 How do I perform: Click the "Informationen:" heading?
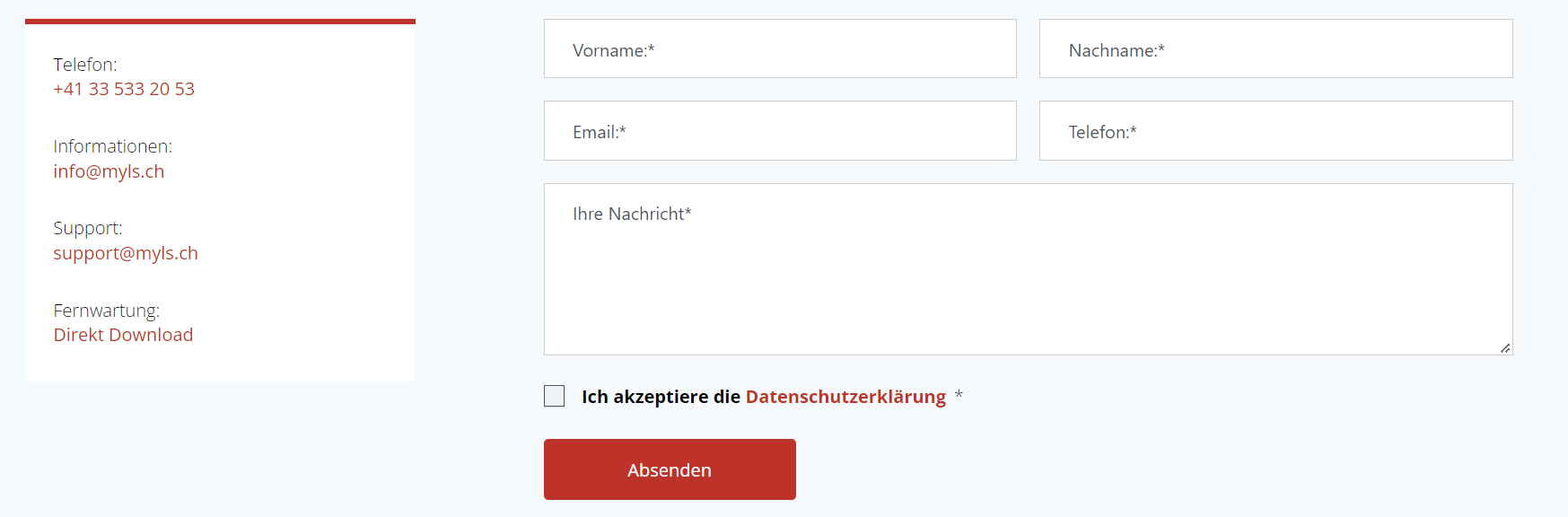tap(112, 146)
